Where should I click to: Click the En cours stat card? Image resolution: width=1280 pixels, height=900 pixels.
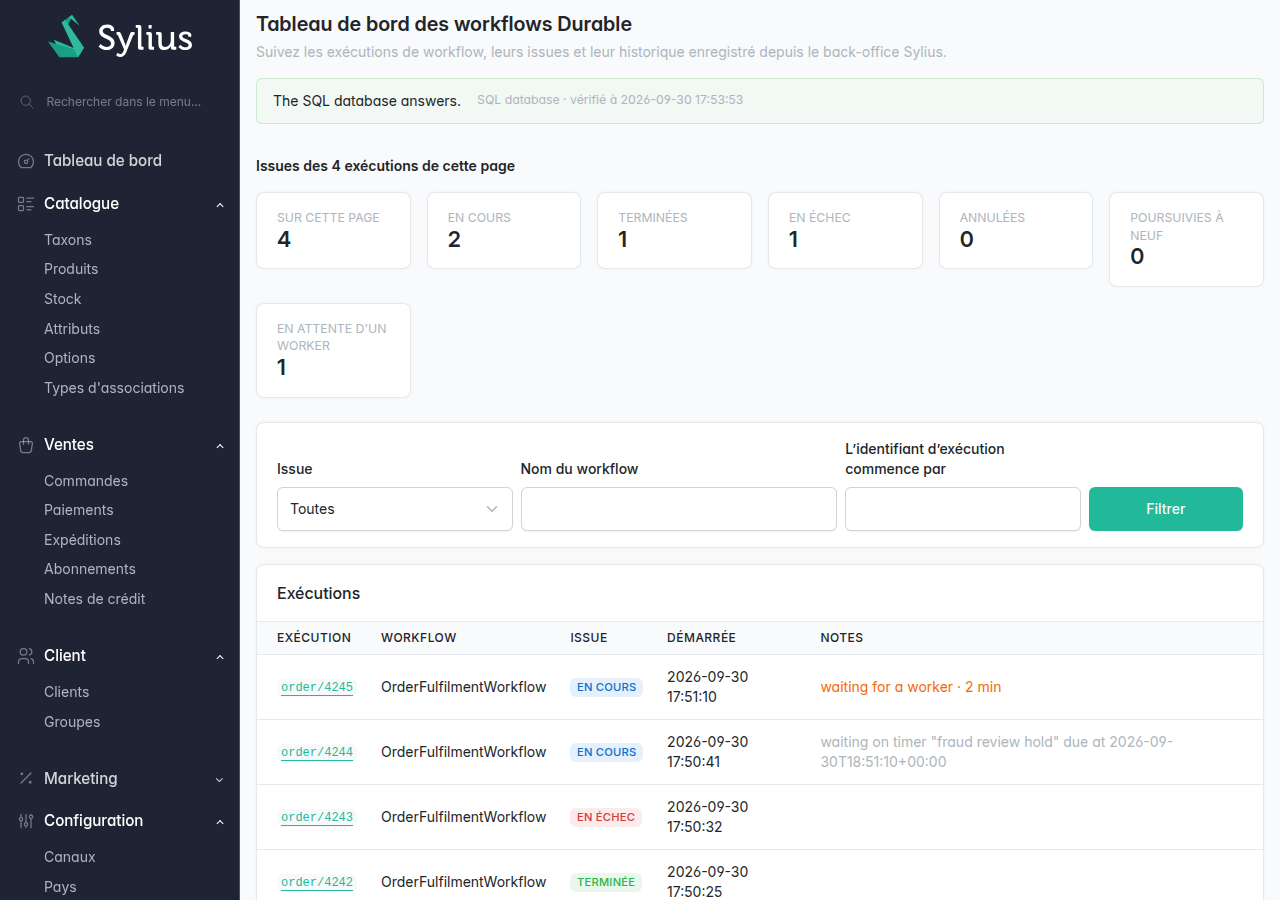coord(504,231)
